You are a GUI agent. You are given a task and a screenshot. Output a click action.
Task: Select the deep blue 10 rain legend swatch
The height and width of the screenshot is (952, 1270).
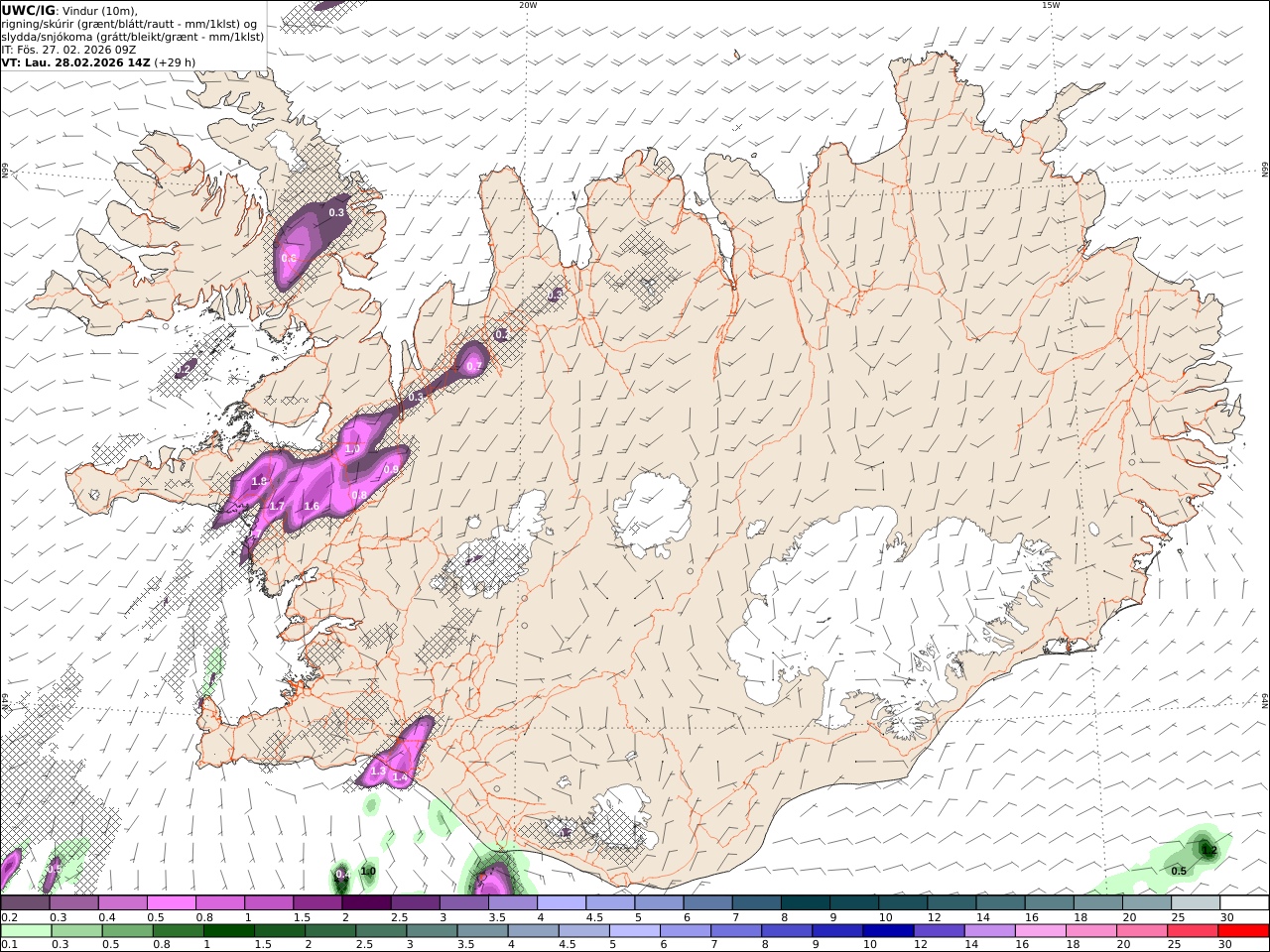pyautogui.click(x=888, y=931)
